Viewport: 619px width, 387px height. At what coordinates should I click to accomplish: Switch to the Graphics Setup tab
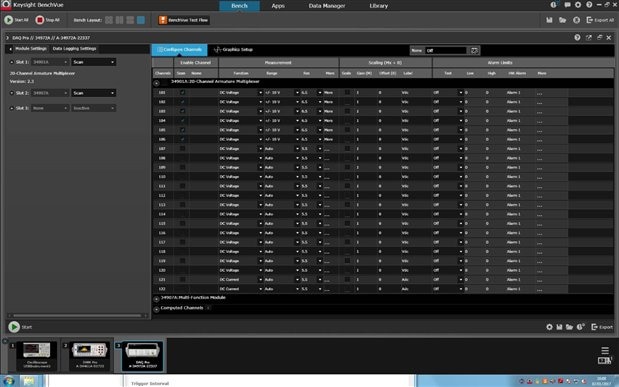point(233,50)
